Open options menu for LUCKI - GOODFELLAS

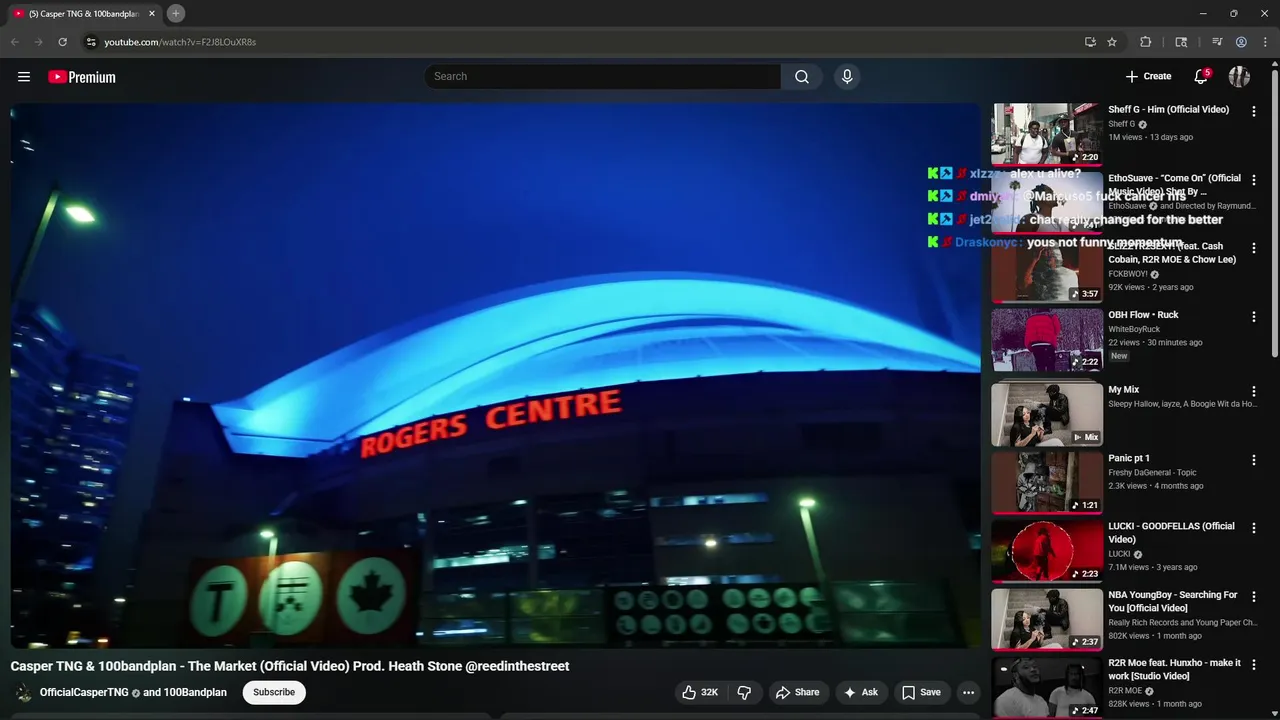[1254, 529]
